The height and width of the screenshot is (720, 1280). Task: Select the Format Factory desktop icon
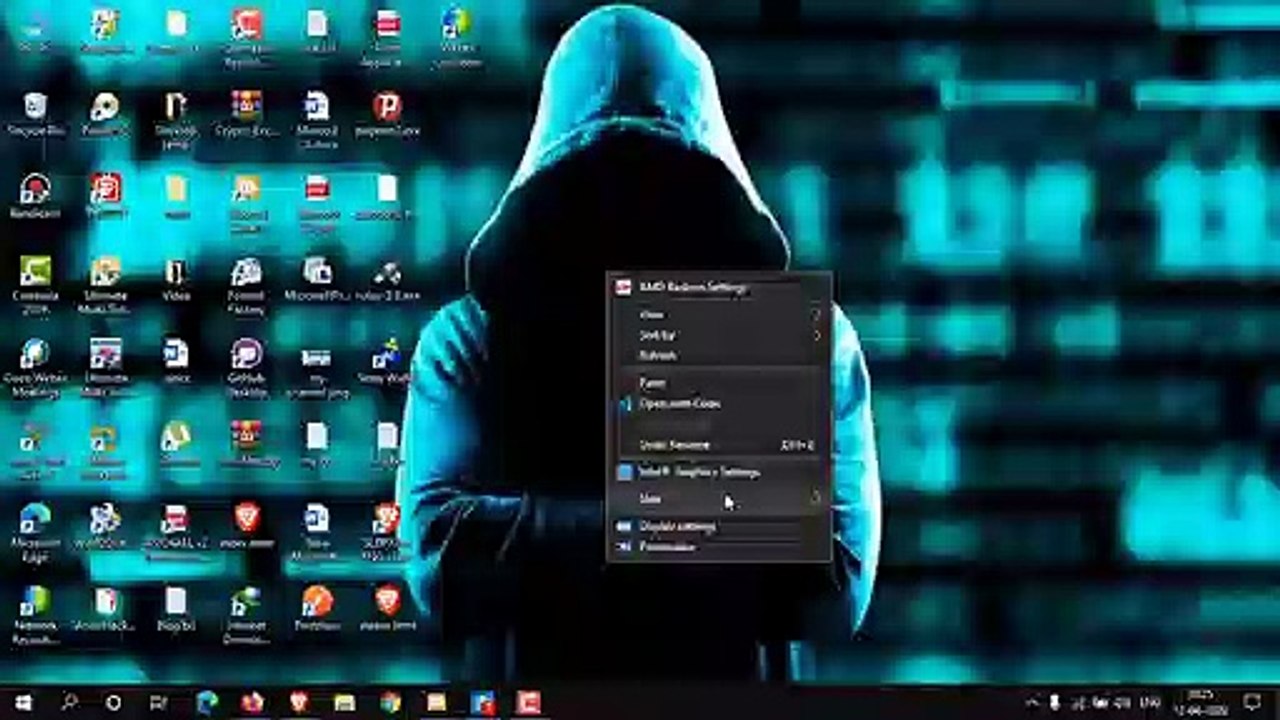pos(246,285)
